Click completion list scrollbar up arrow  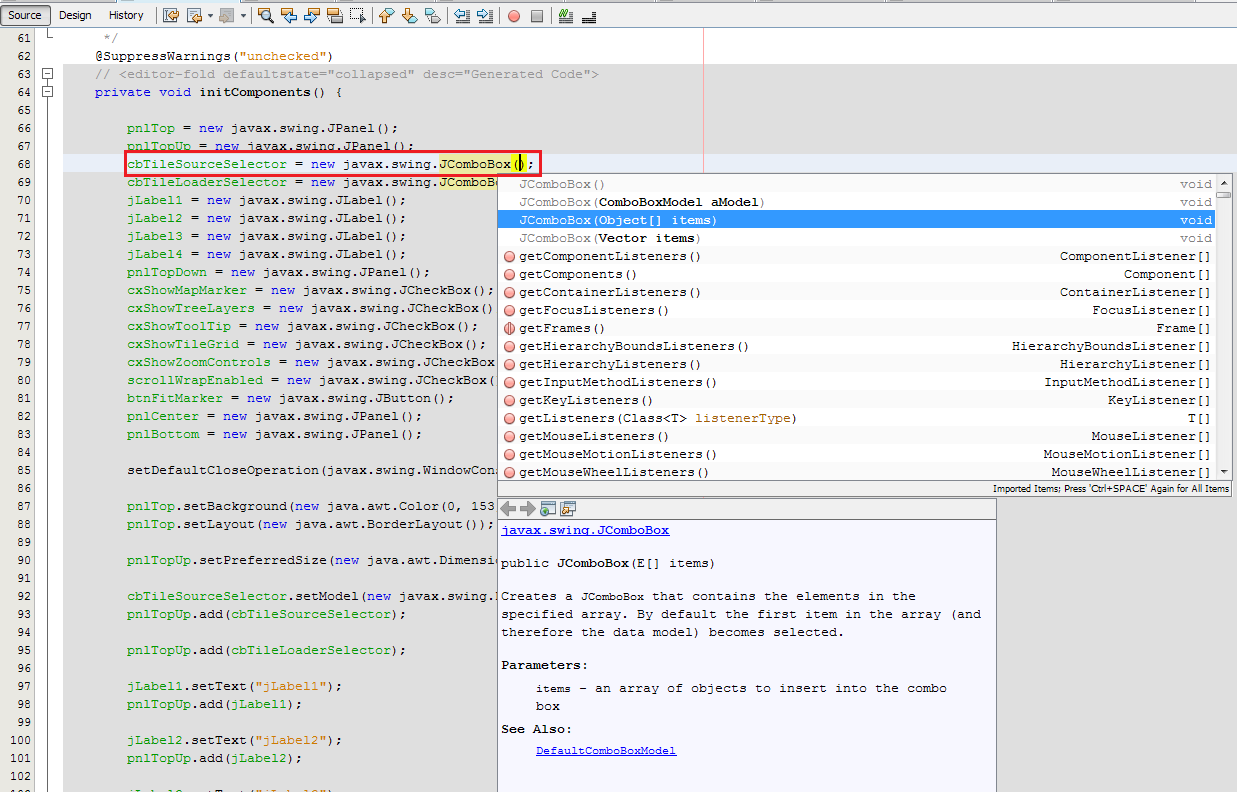click(x=1224, y=183)
